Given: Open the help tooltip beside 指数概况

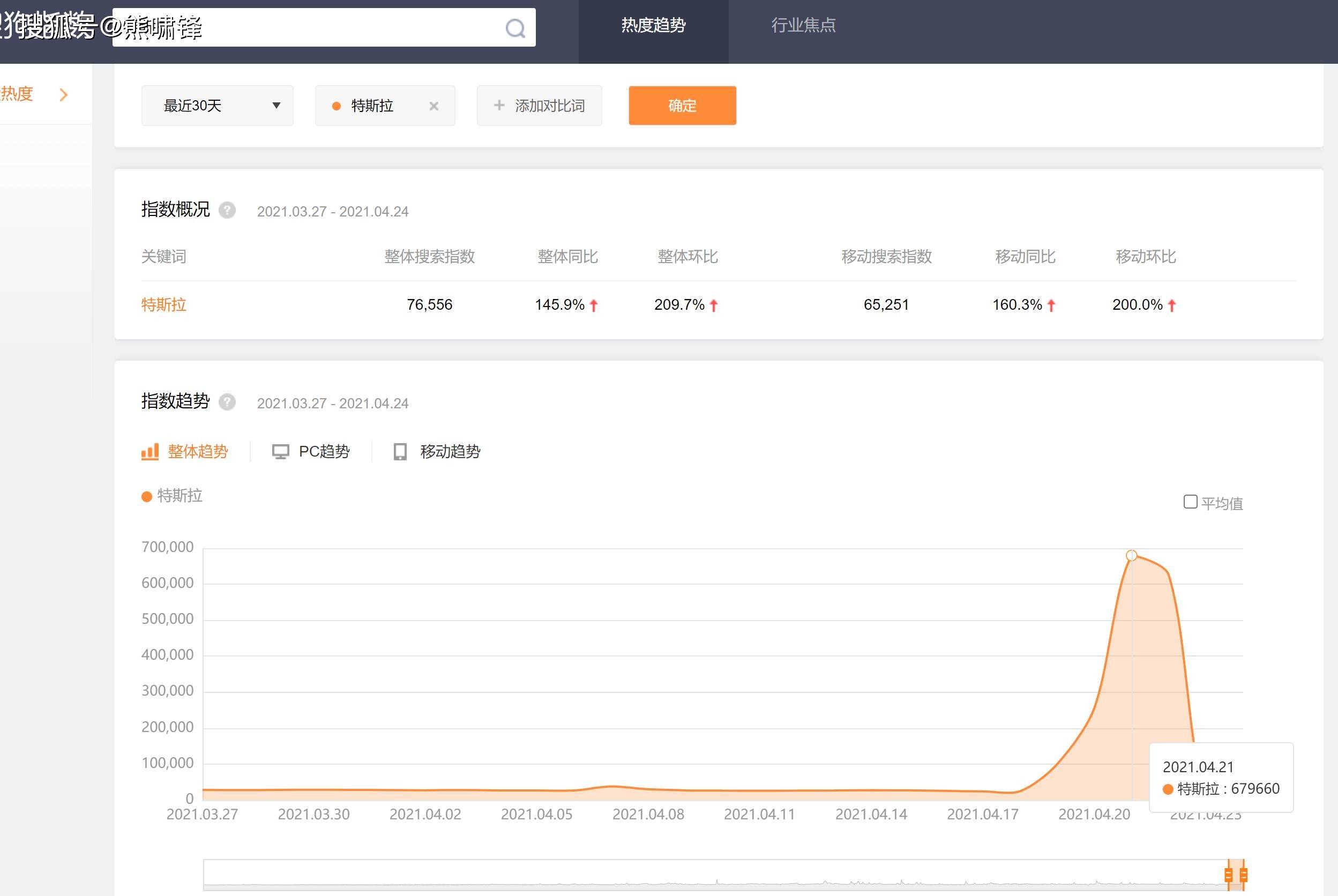Looking at the screenshot, I should (227, 210).
